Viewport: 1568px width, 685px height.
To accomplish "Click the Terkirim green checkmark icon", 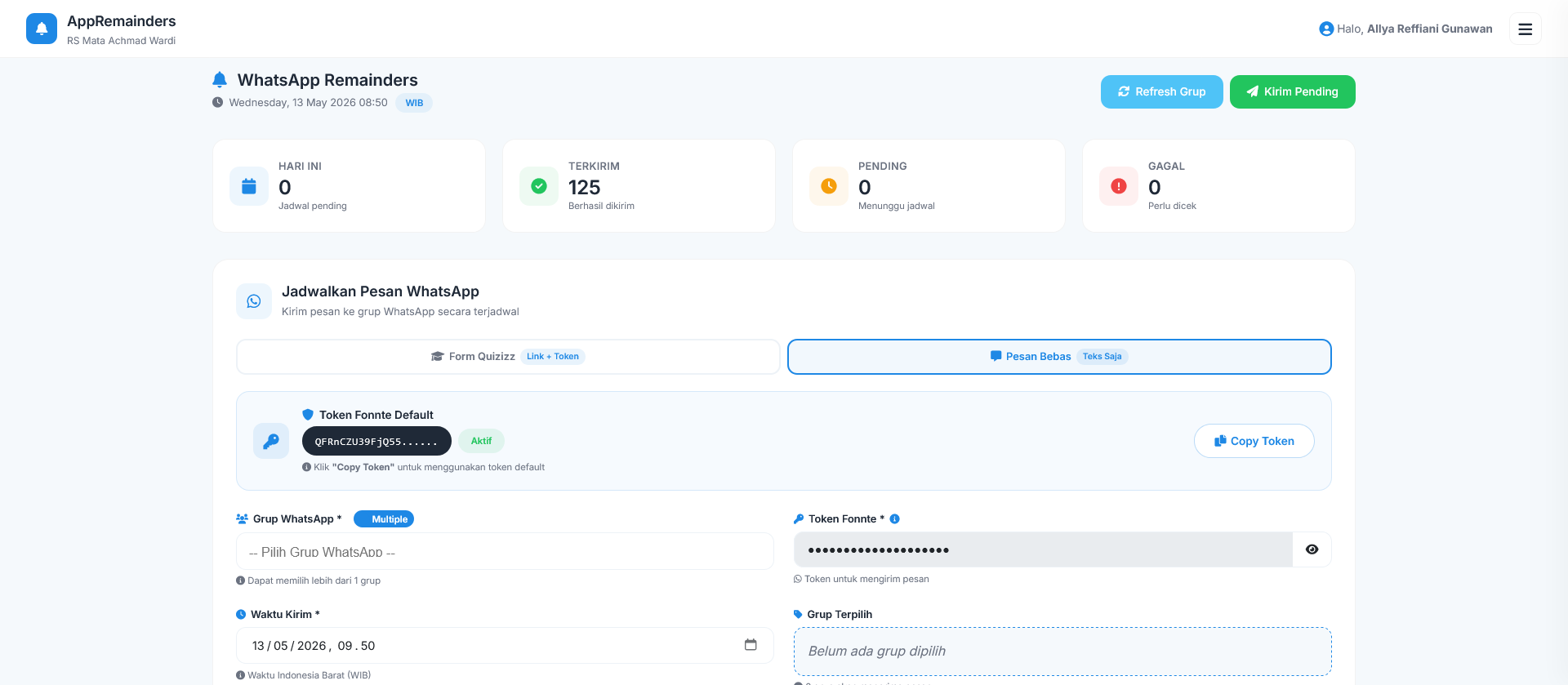I will click(x=539, y=186).
